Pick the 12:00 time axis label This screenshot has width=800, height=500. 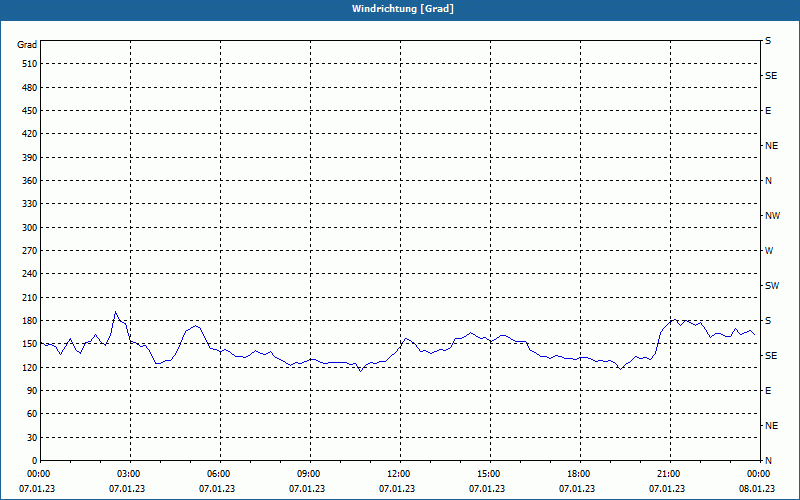tap(399, 473)
